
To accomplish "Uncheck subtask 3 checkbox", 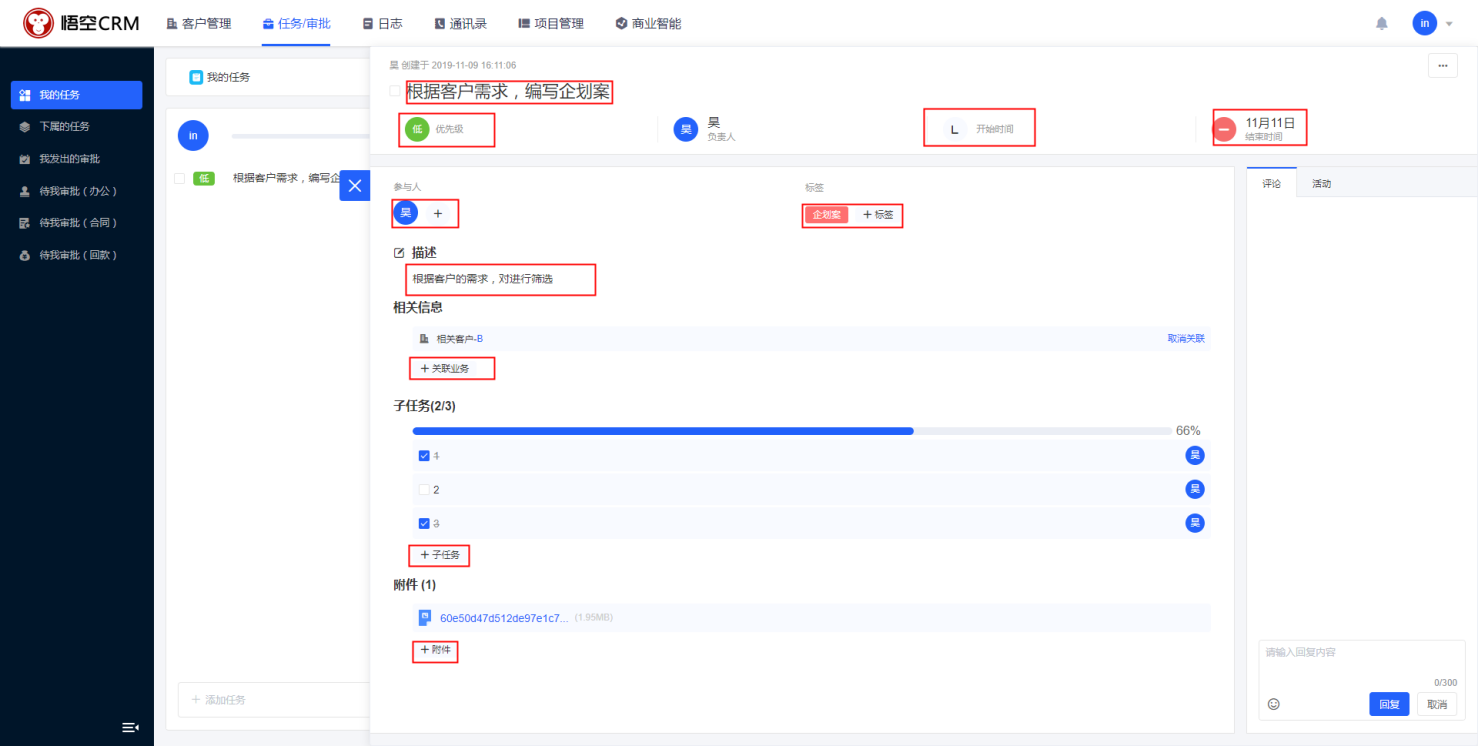I will [424, 523].
